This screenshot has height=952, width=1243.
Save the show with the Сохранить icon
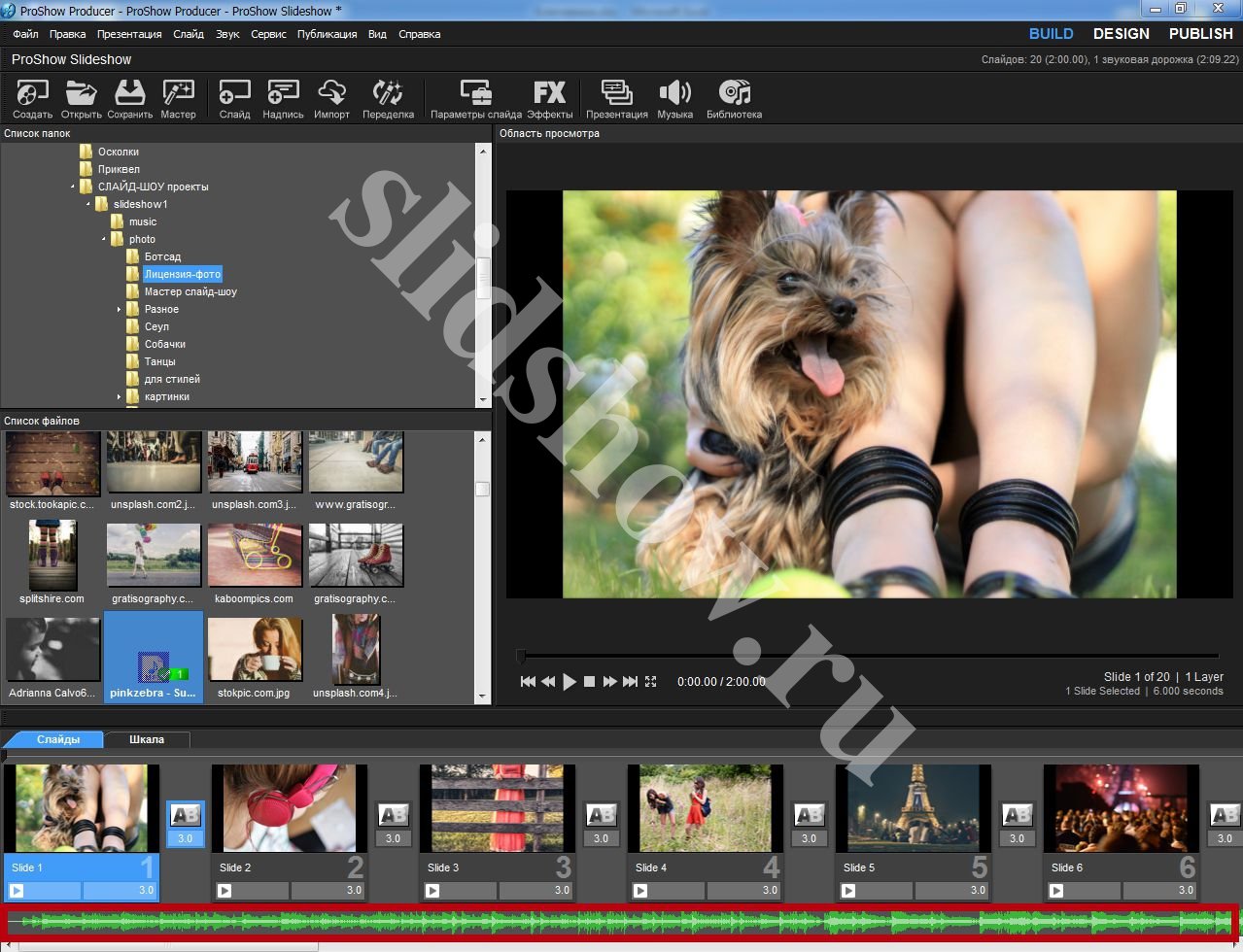pyautogui.click(x=129, y=99)
